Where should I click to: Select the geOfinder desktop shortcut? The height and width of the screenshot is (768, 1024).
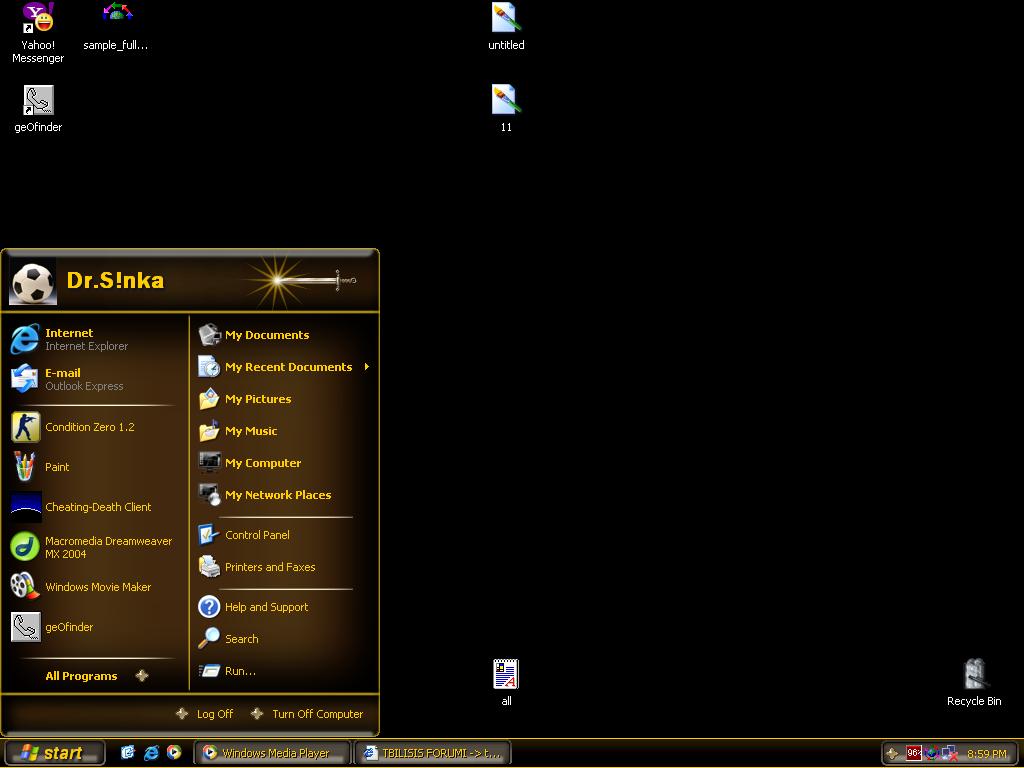click(38, 109)
